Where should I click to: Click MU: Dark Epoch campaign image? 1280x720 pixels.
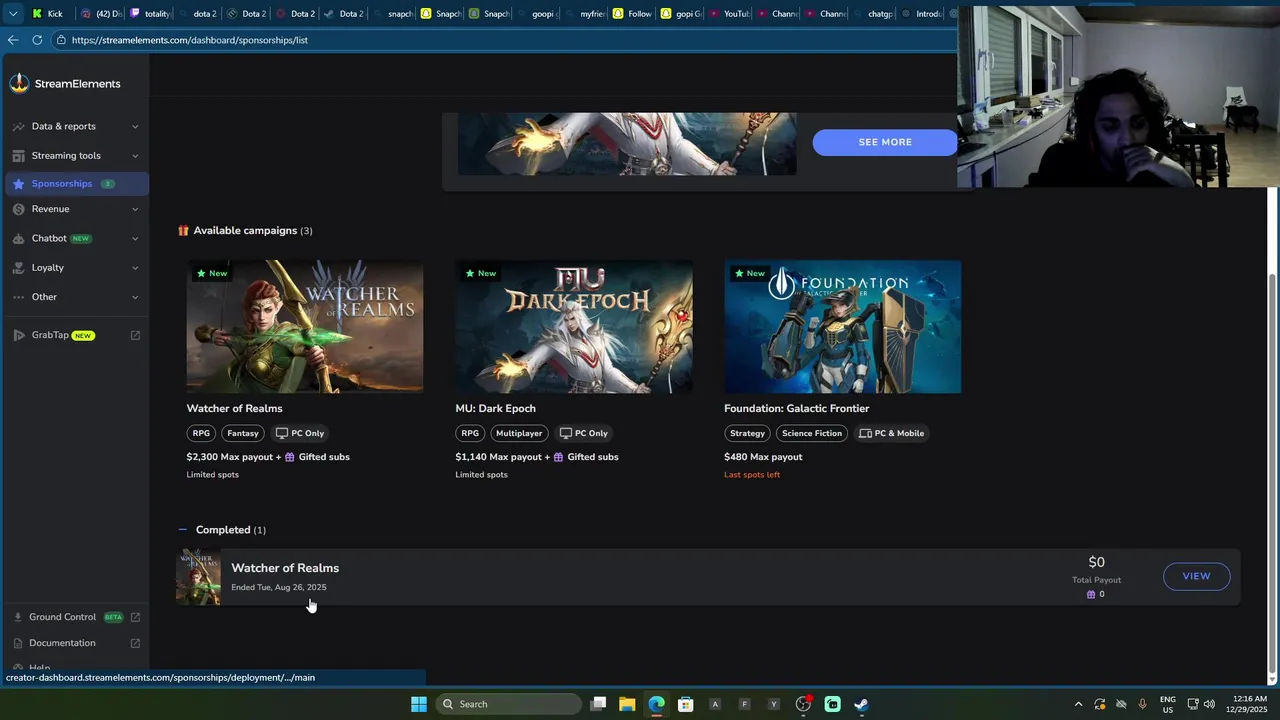[x=574, y=327]
